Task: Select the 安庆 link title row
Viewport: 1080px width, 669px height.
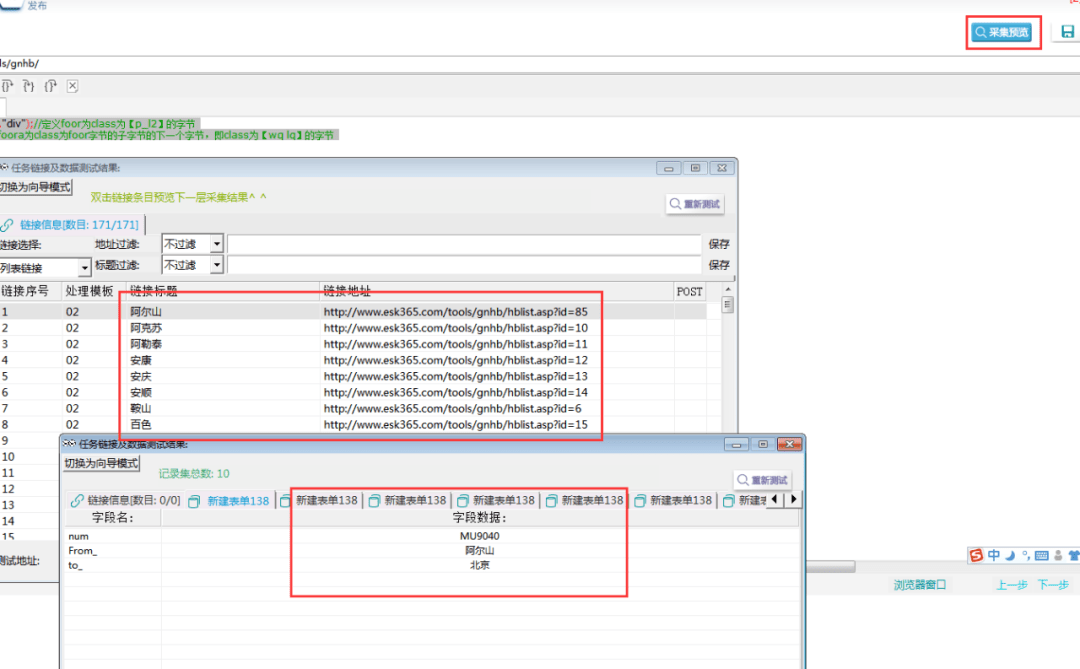Action: 141,376
